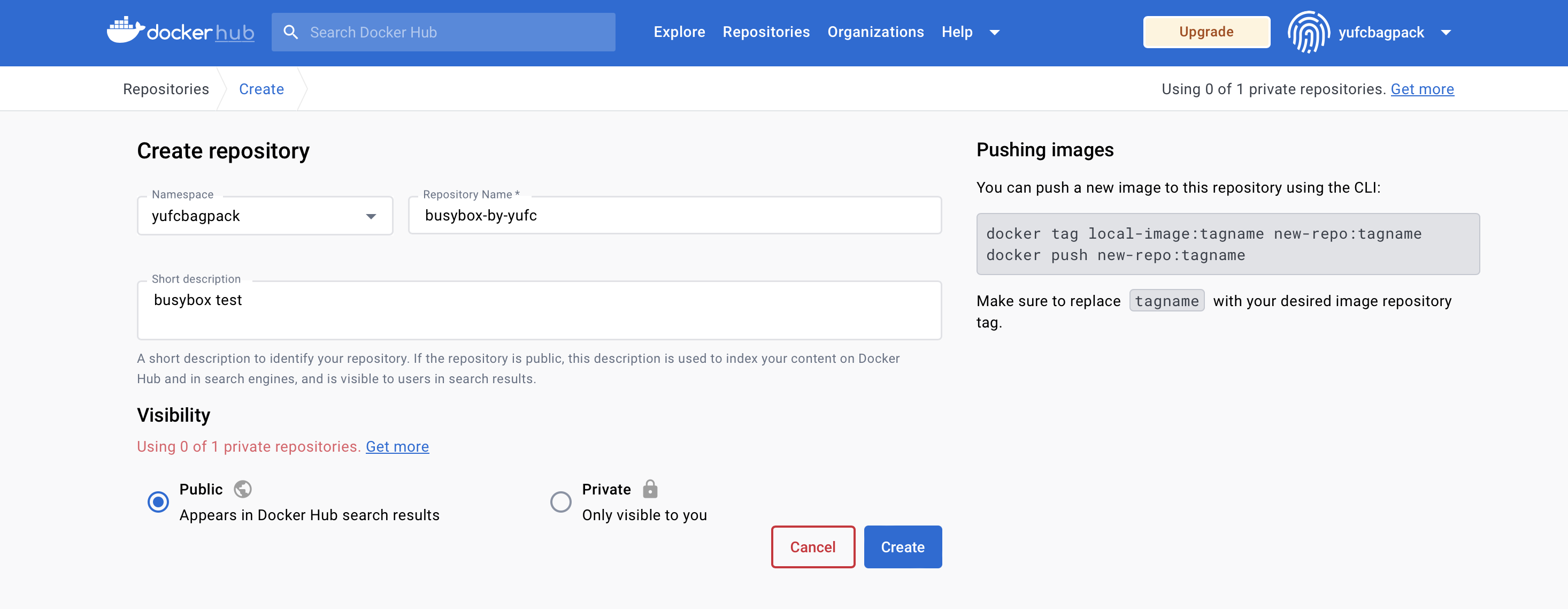This screenshot has width=1568, height=609.
Task: Click Get more link under Visibility
Action: pyautogui.click(x=397, y=446)
